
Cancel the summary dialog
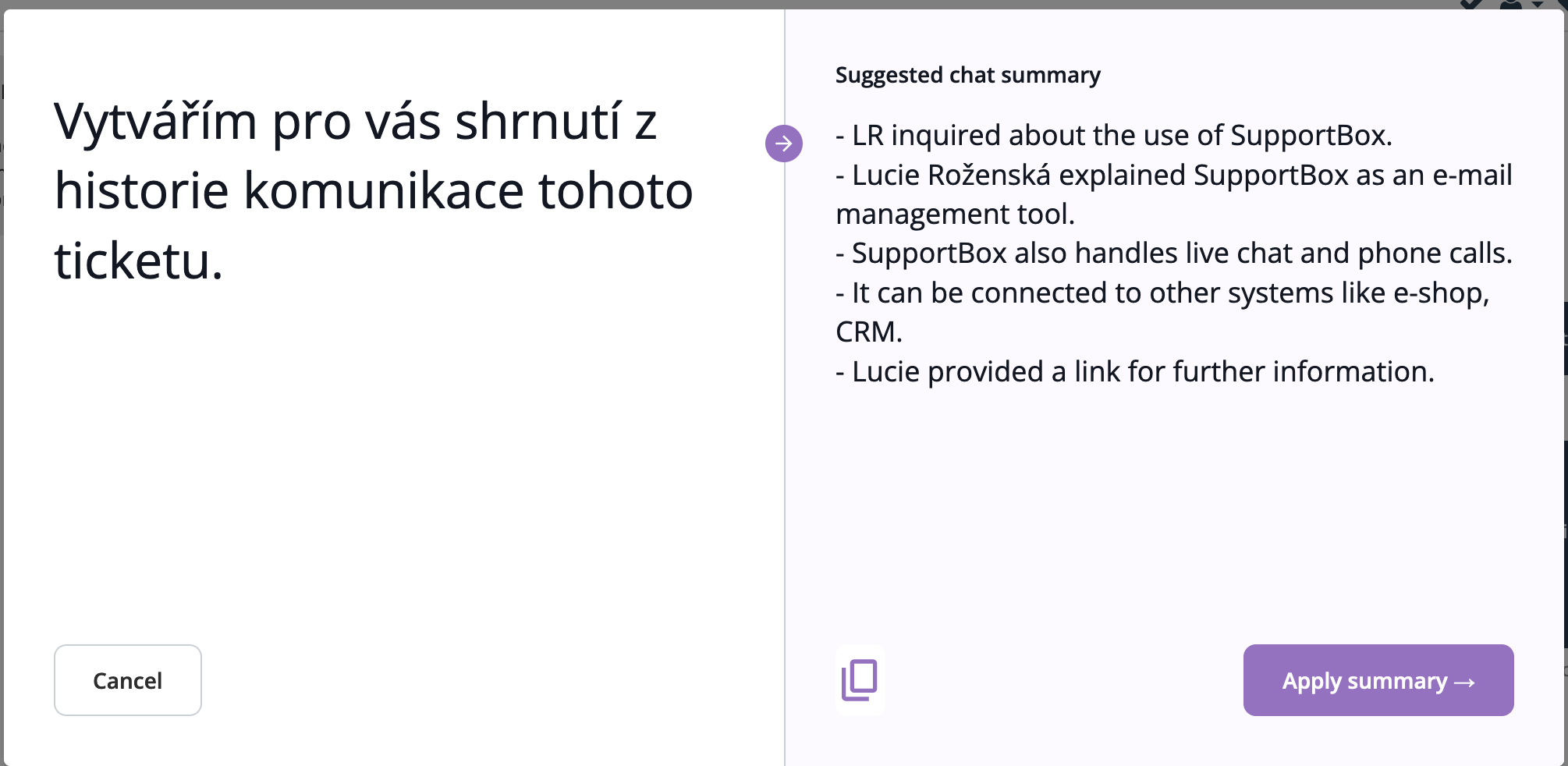coord(128,680)
